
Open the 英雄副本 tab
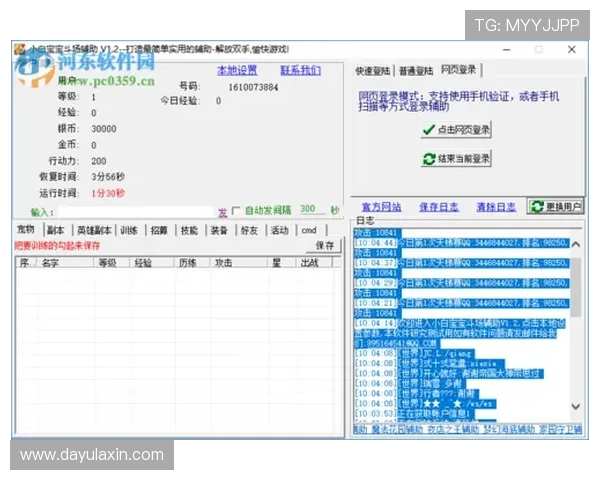pyautogui.click(x=94, y=230)
